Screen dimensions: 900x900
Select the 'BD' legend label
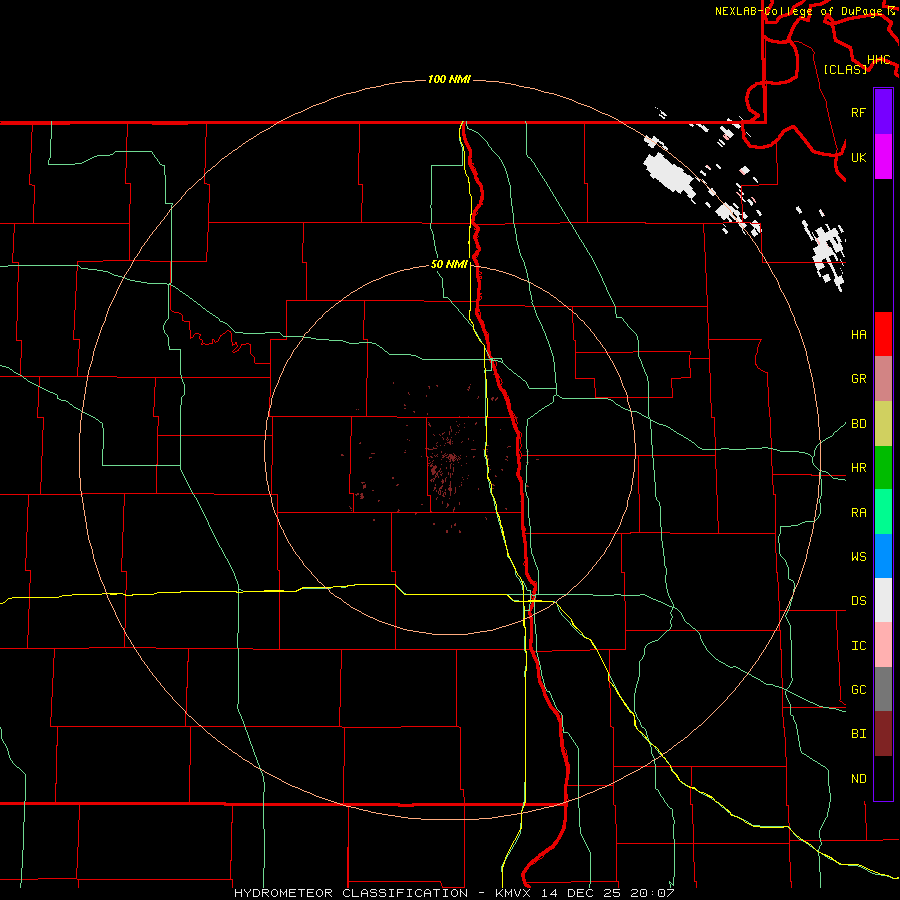[x=858, y=424]
